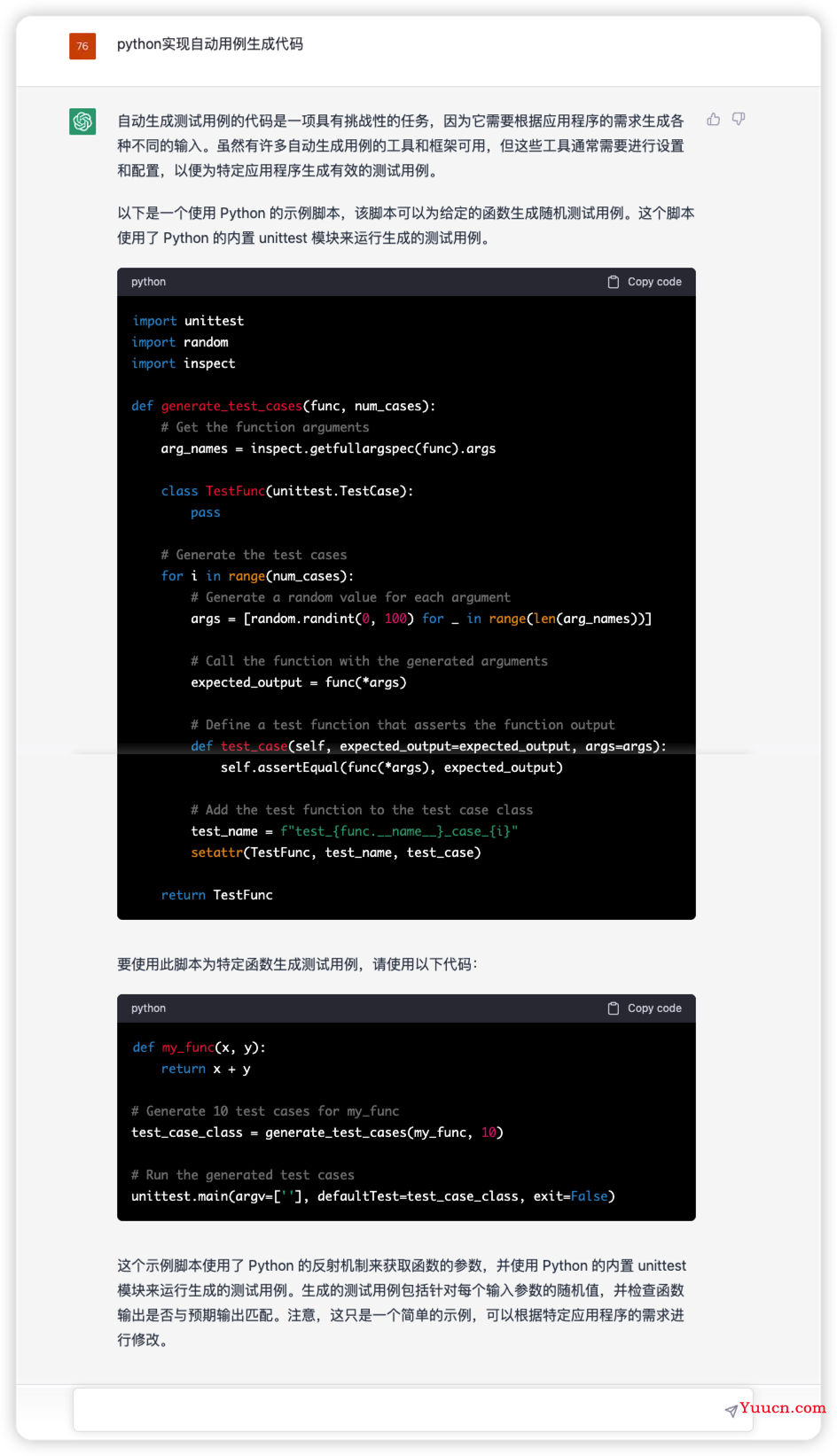Click the sentence "要使用此脚本为特定函数生成测试用例"
Viewport: 837px width, 1456px height.
coord(297,964)
